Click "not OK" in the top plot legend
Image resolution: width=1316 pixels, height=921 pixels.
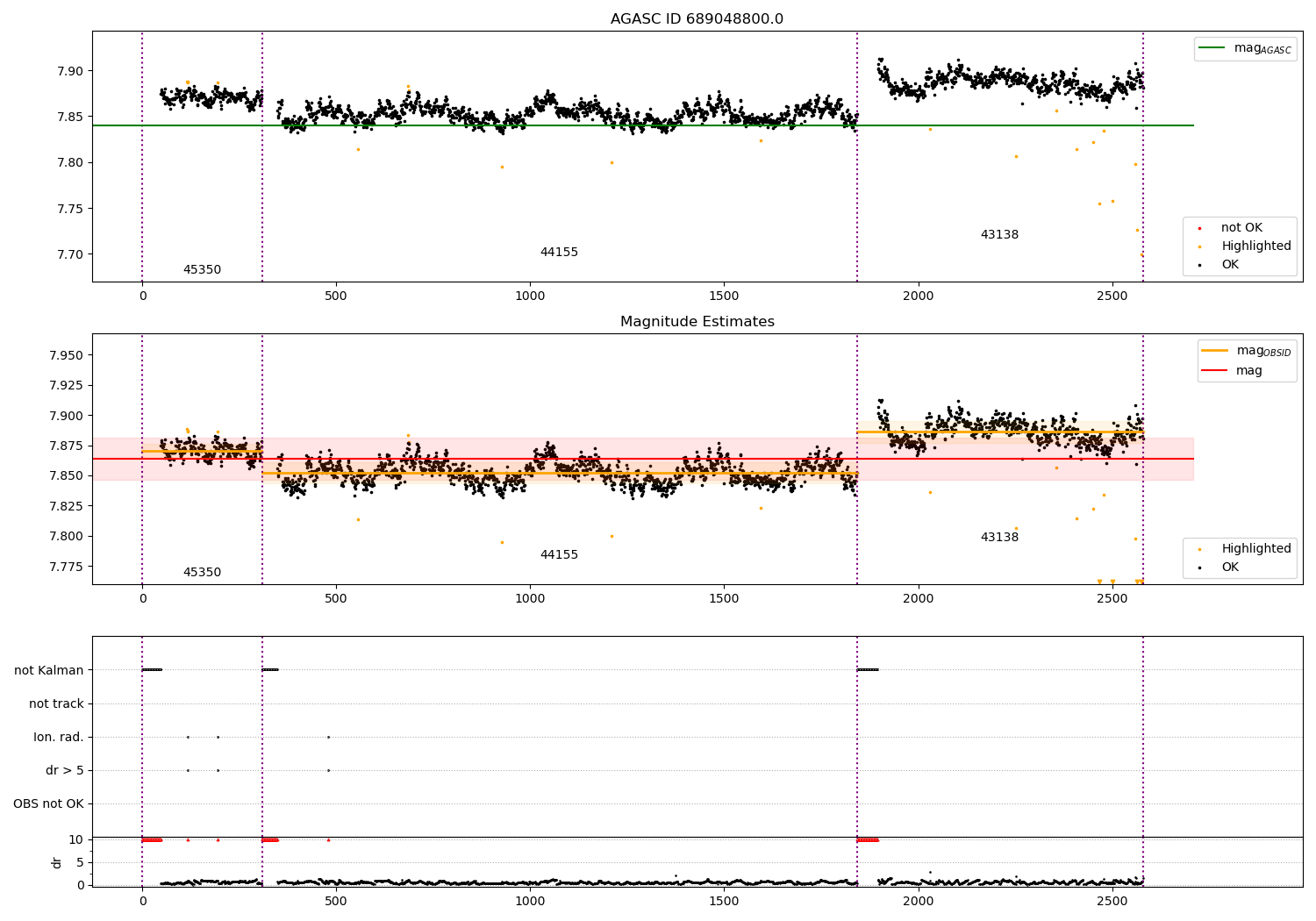[1241, 228]
